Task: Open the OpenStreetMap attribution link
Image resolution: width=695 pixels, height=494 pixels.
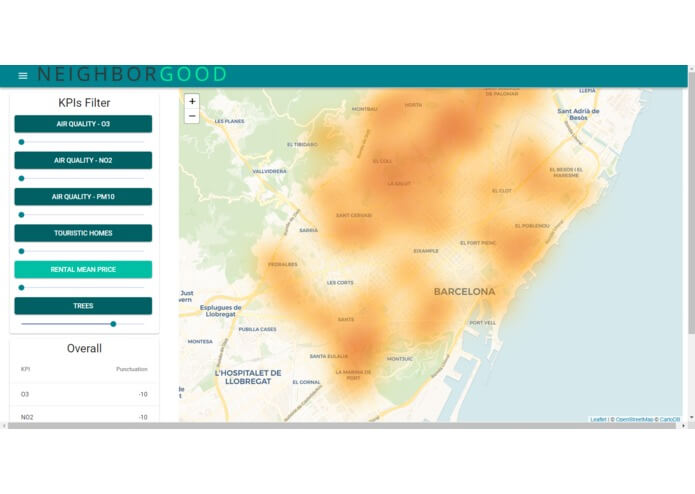Action: [x=634, y=419]
